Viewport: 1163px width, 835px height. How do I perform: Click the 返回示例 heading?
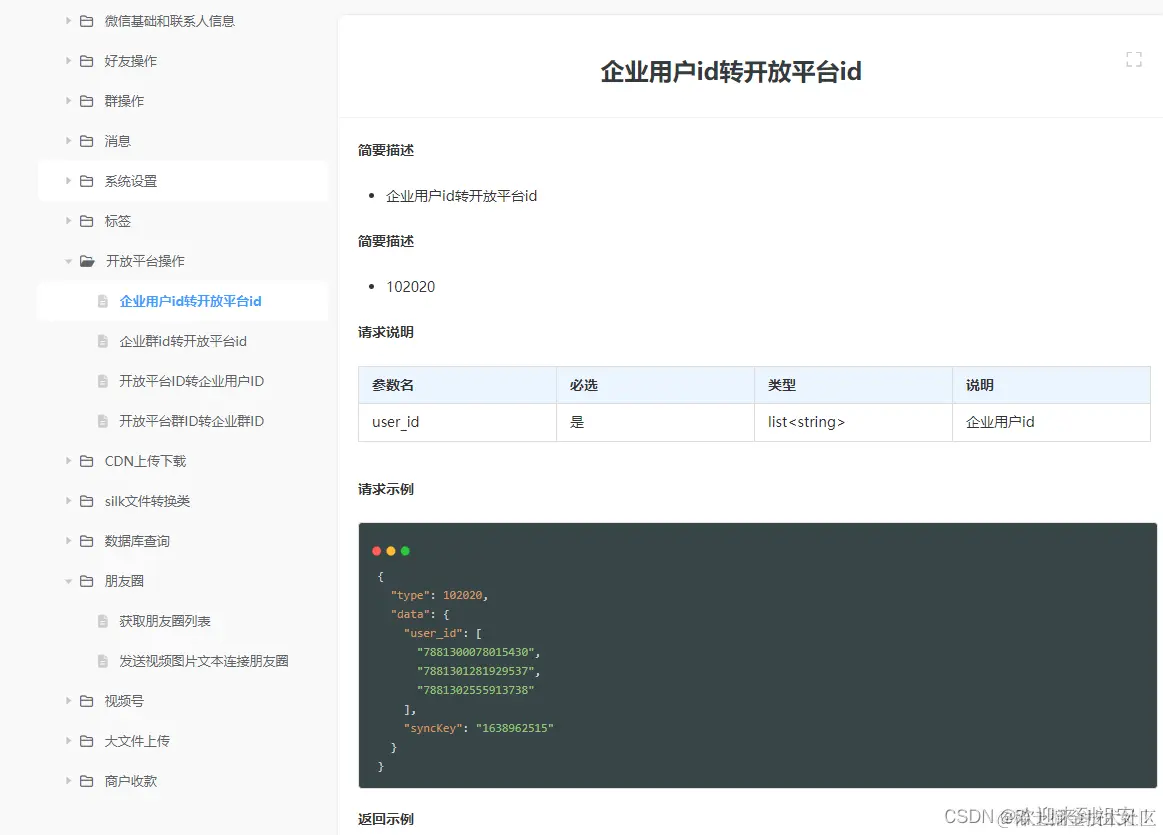click(386, 819)
